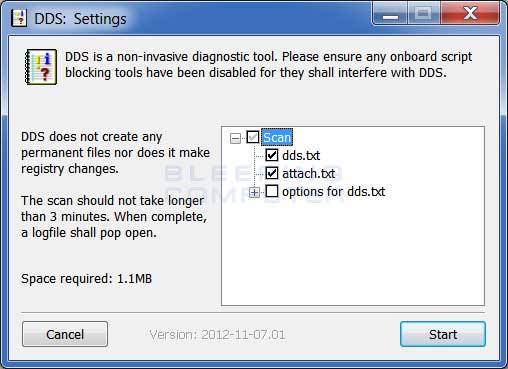Uncheck the dds.txt checkbox
Screen dimensions: 508x369
[272, 155]
